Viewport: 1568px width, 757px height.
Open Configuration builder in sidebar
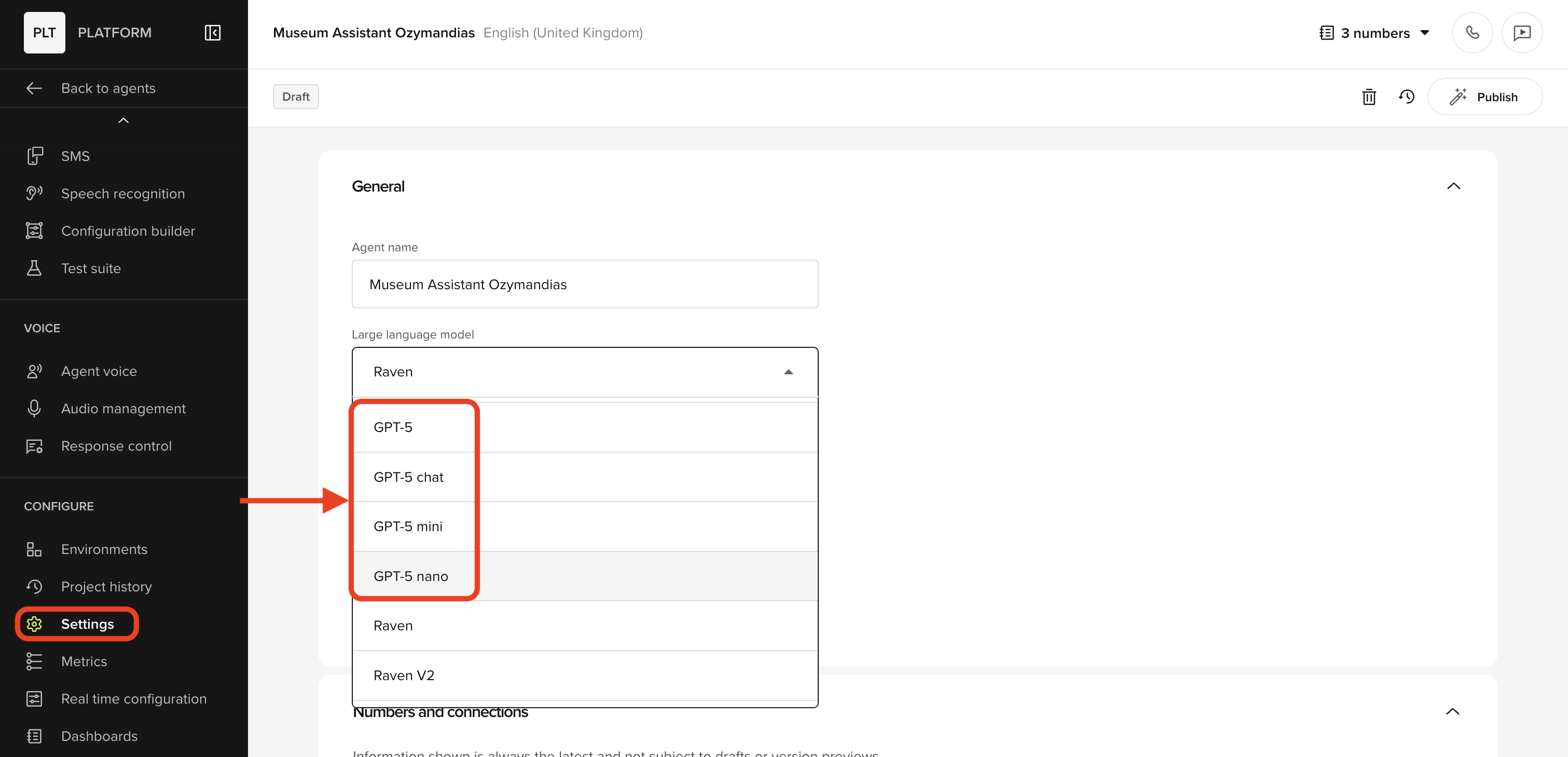pos(128,232)
